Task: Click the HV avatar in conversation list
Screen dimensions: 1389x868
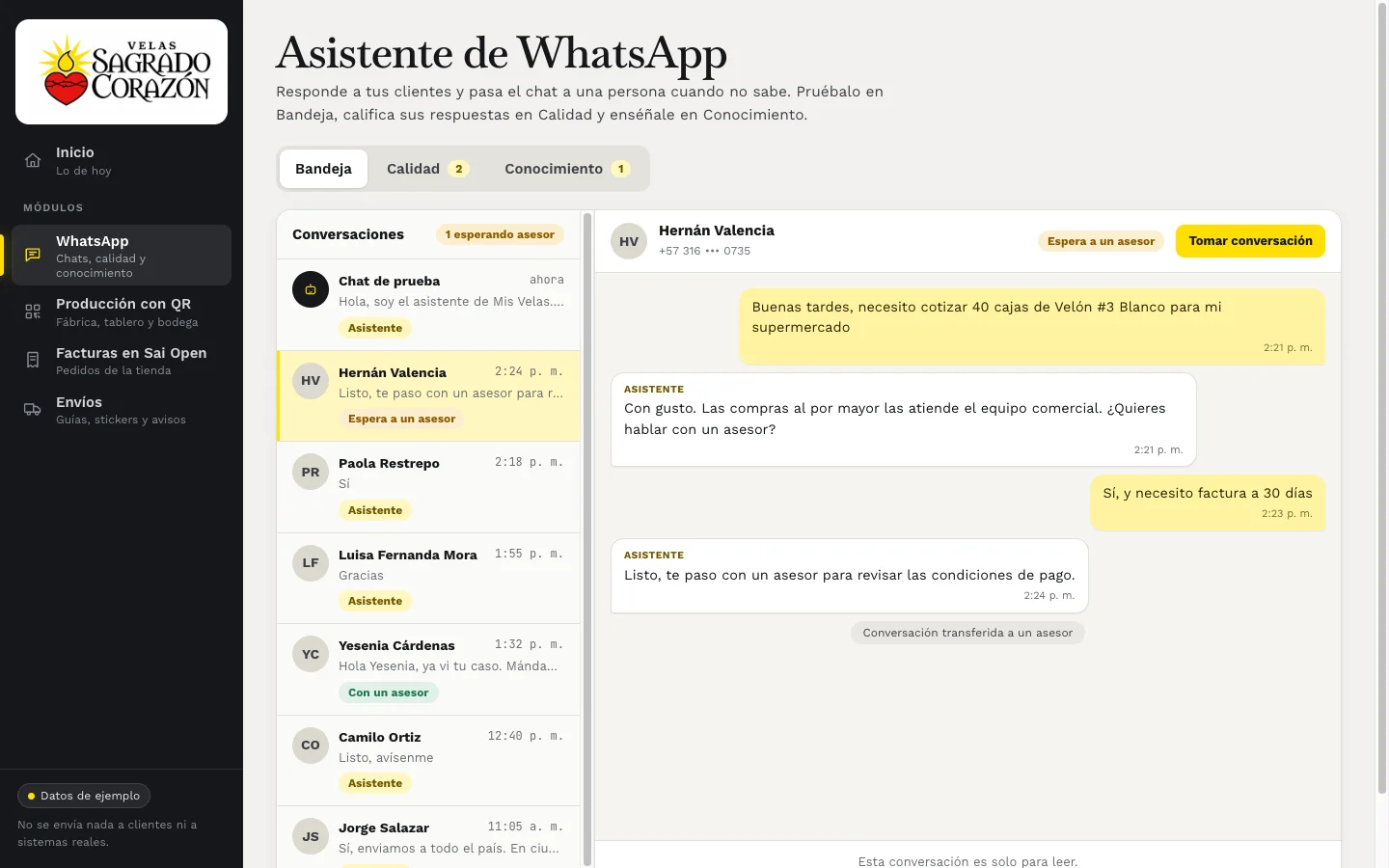Action: point(311,381)
